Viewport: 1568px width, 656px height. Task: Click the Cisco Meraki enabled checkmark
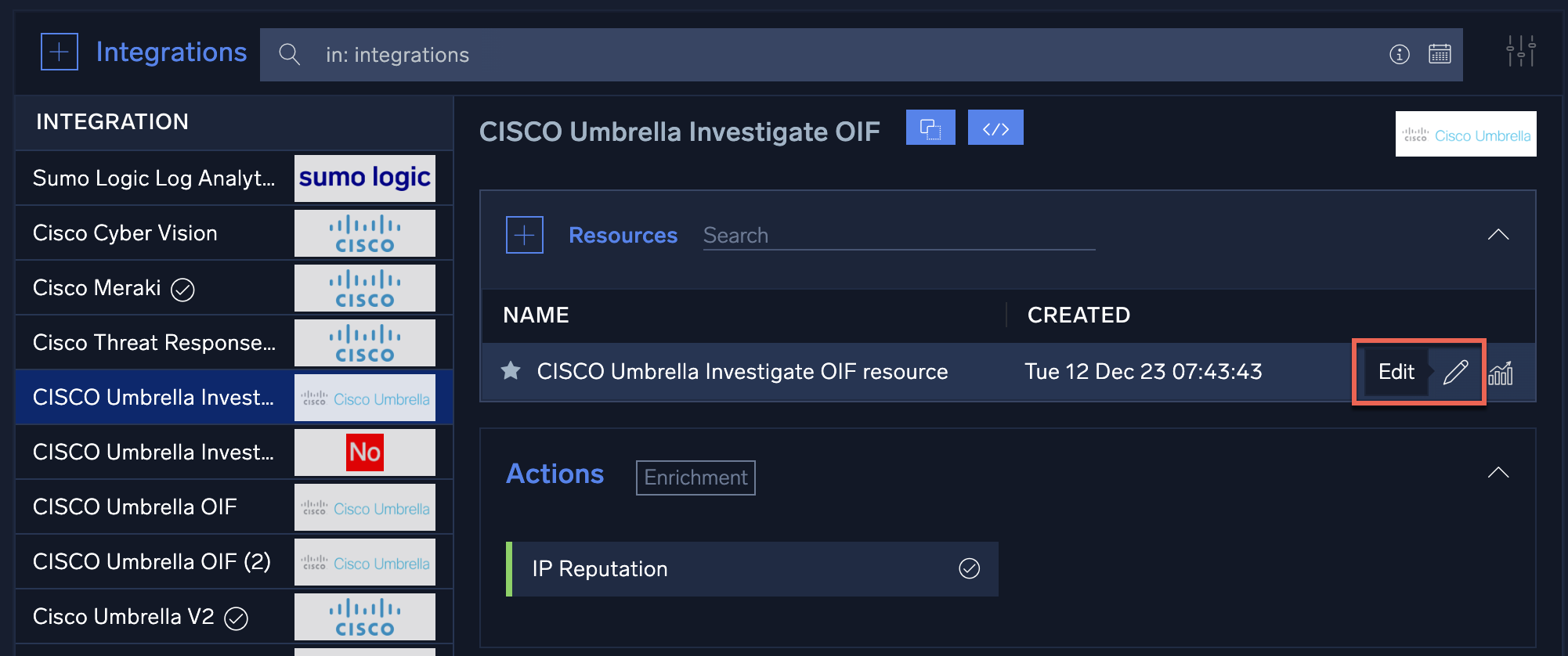(x=182, y=290)
